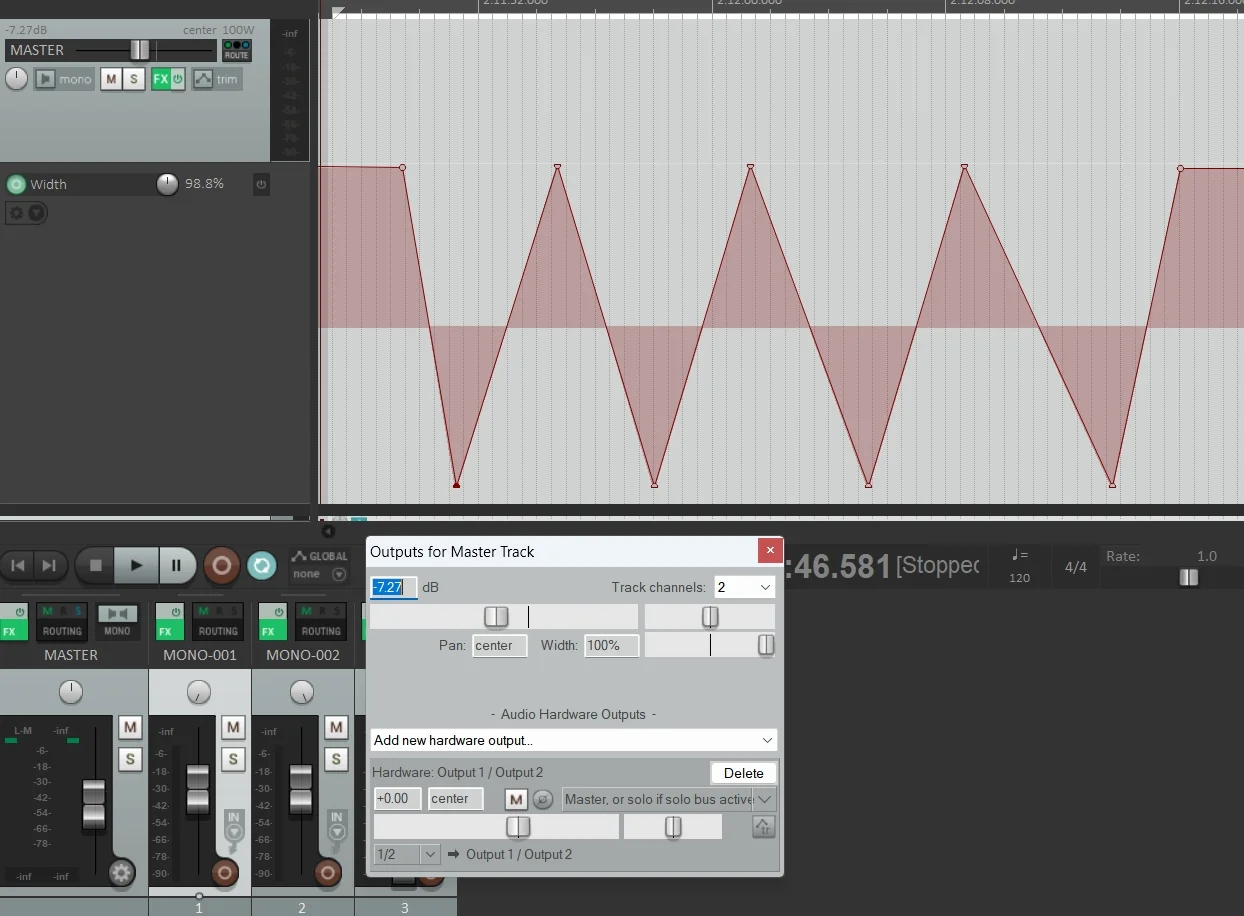The image size is (1244, 916).
Task: Open the 1/2 source channels dropdown
Action: coord(407,854)
